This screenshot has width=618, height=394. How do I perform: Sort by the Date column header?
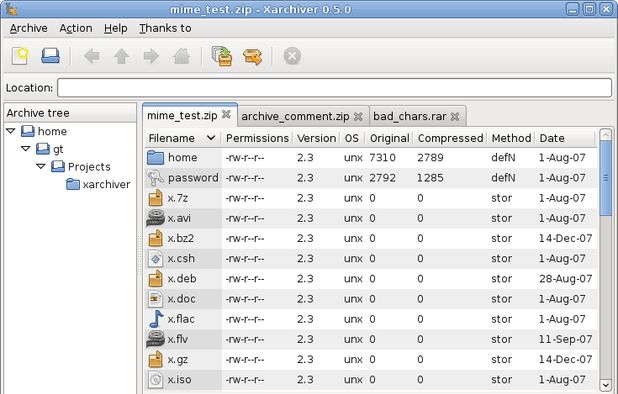tap(564, 138)
